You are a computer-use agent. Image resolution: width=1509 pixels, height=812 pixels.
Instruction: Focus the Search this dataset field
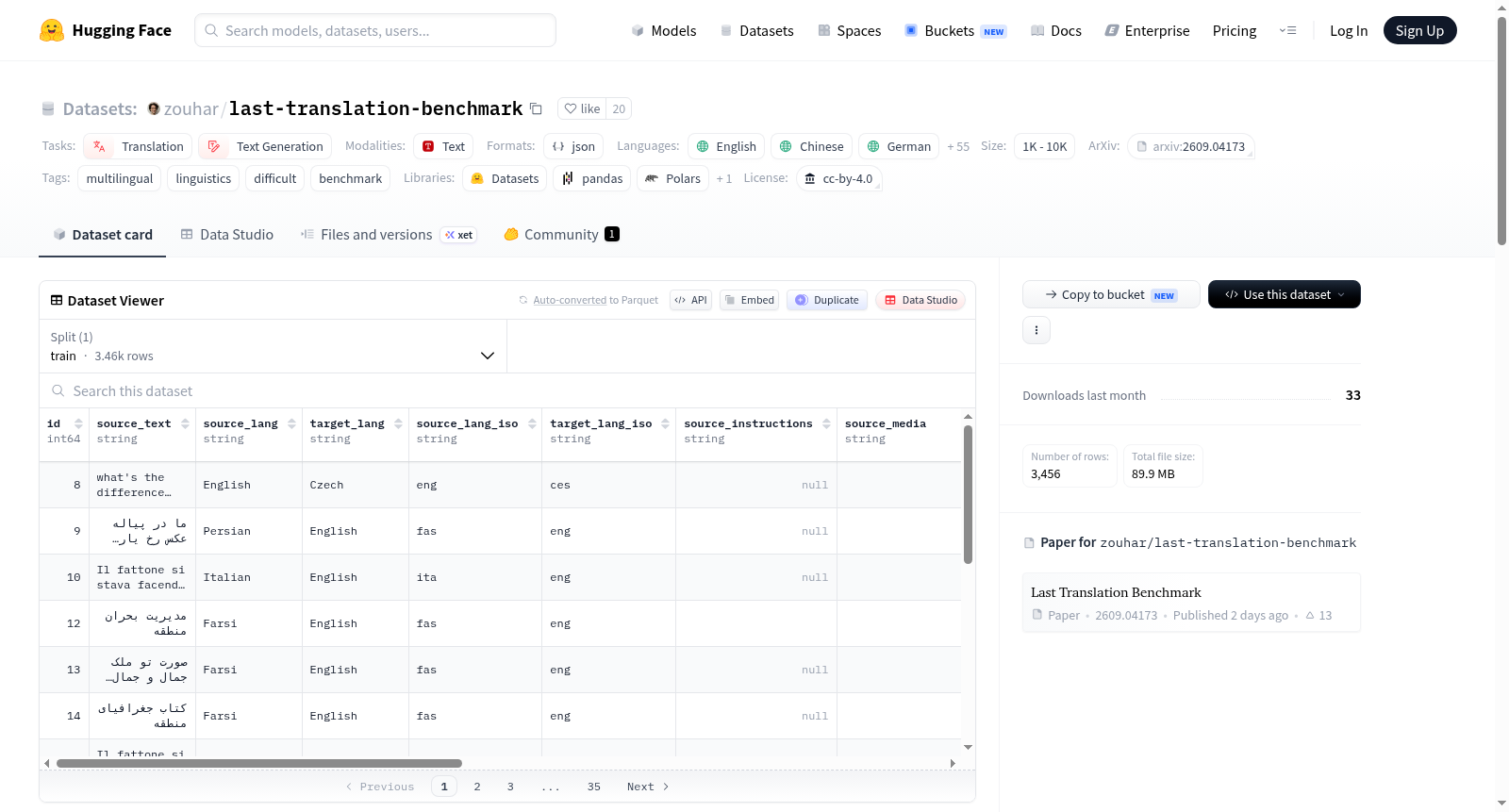[x=507, y=390]
